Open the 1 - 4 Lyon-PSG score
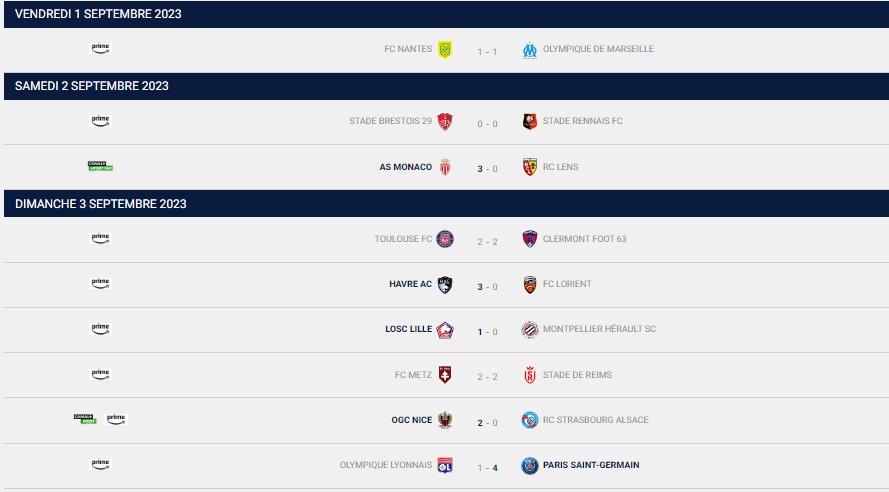Viewport: 889px width, 492px height. coord(488,468)
